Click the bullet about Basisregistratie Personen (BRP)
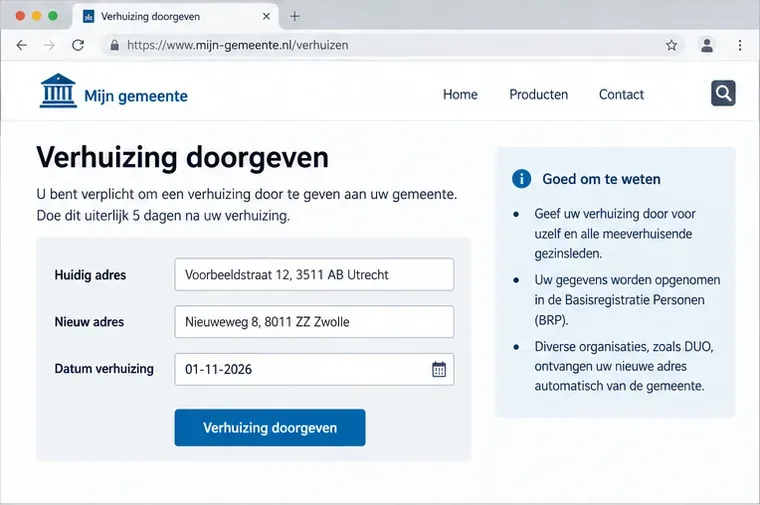 click(627, 300)
